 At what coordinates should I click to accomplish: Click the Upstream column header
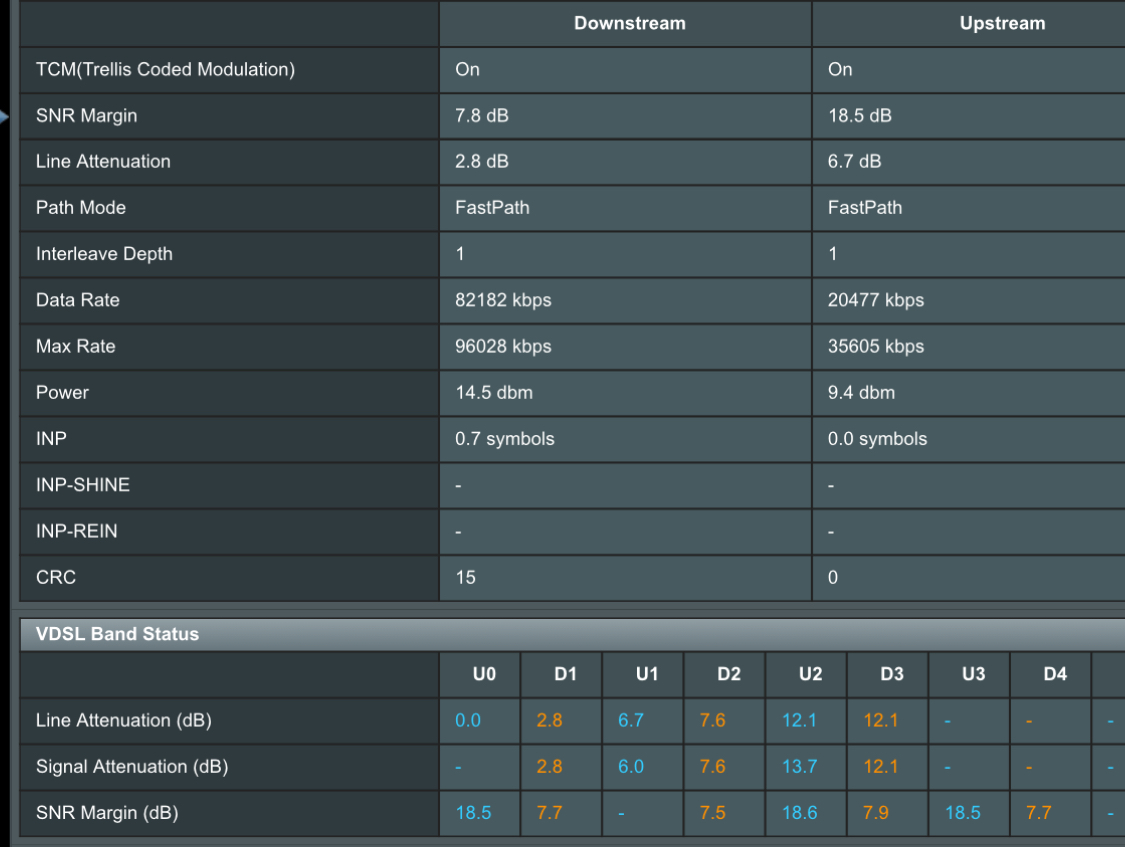point(1002,24)
